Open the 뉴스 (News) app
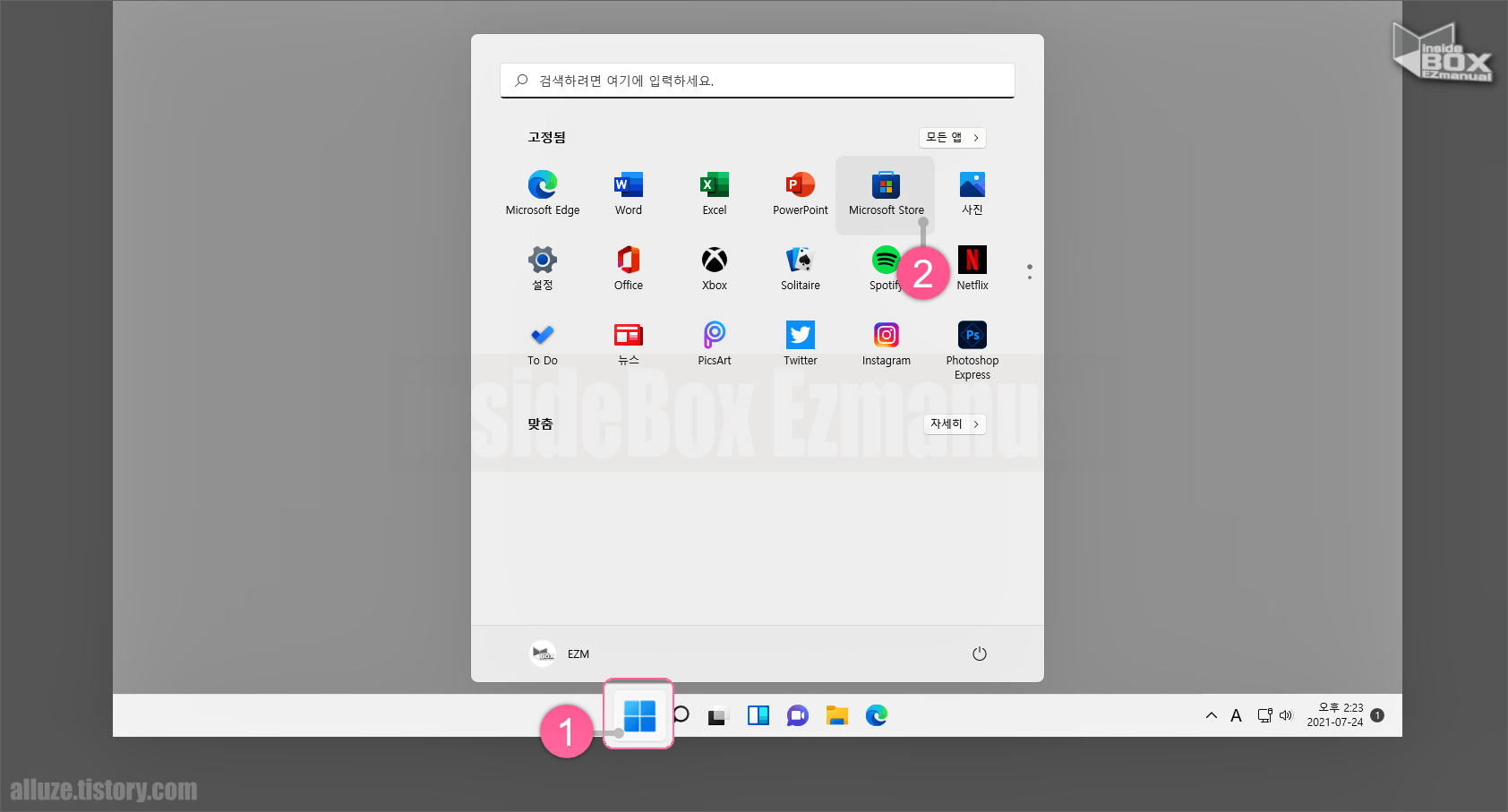The image size is (1508, 812). [629, 344]
